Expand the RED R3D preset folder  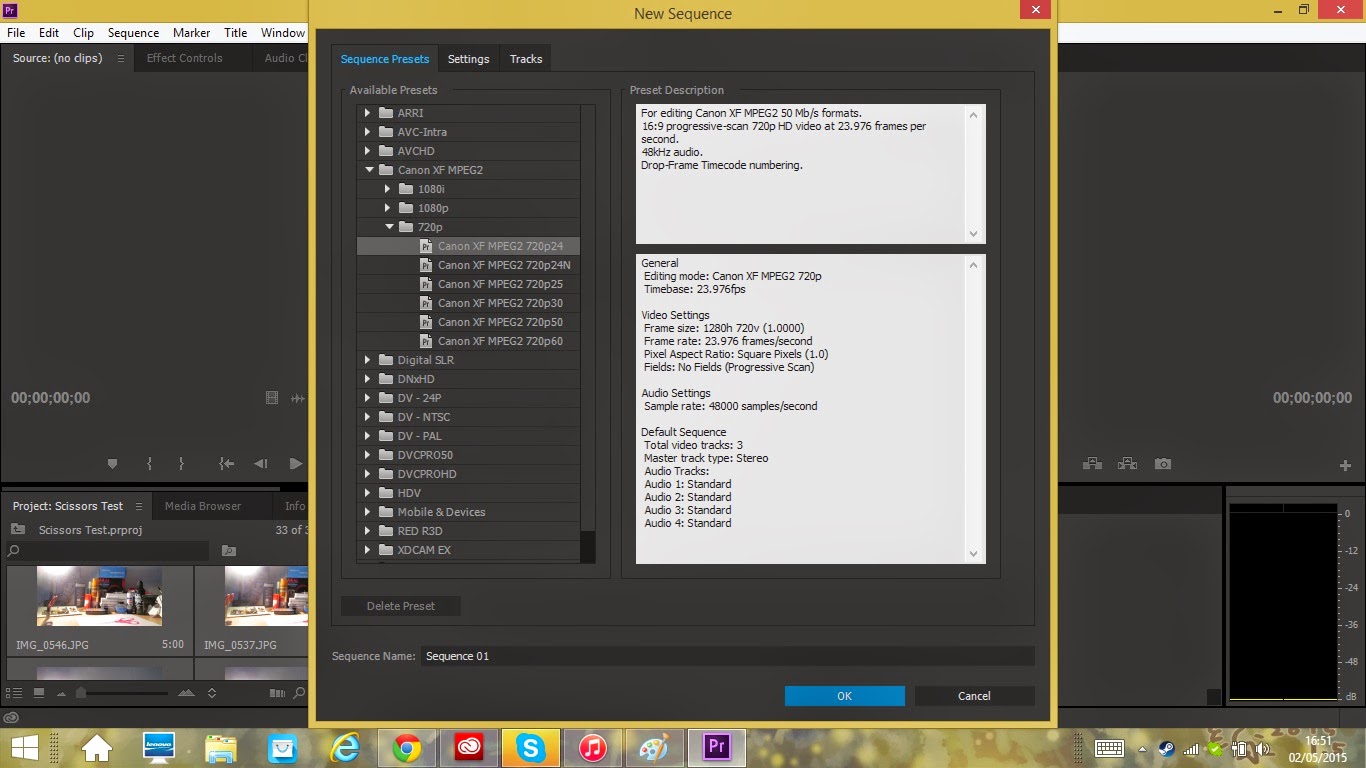[367, 531]
